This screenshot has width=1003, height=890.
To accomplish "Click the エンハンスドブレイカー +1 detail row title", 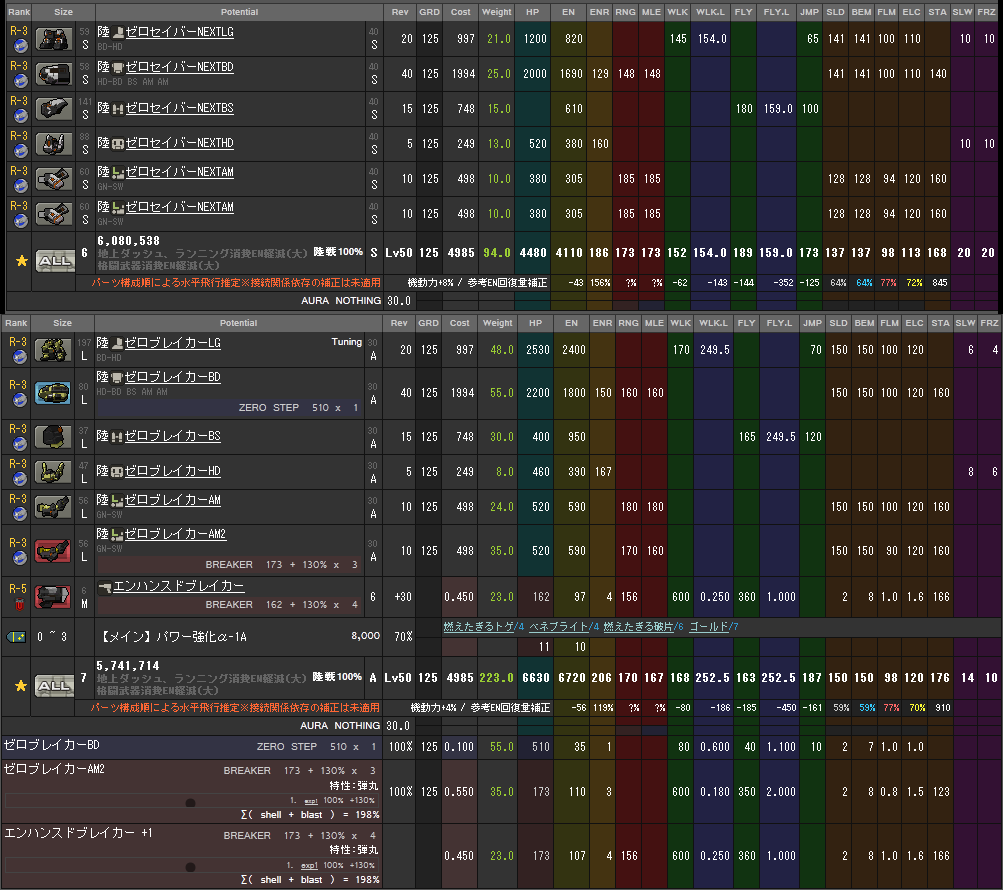I will 79,833.
